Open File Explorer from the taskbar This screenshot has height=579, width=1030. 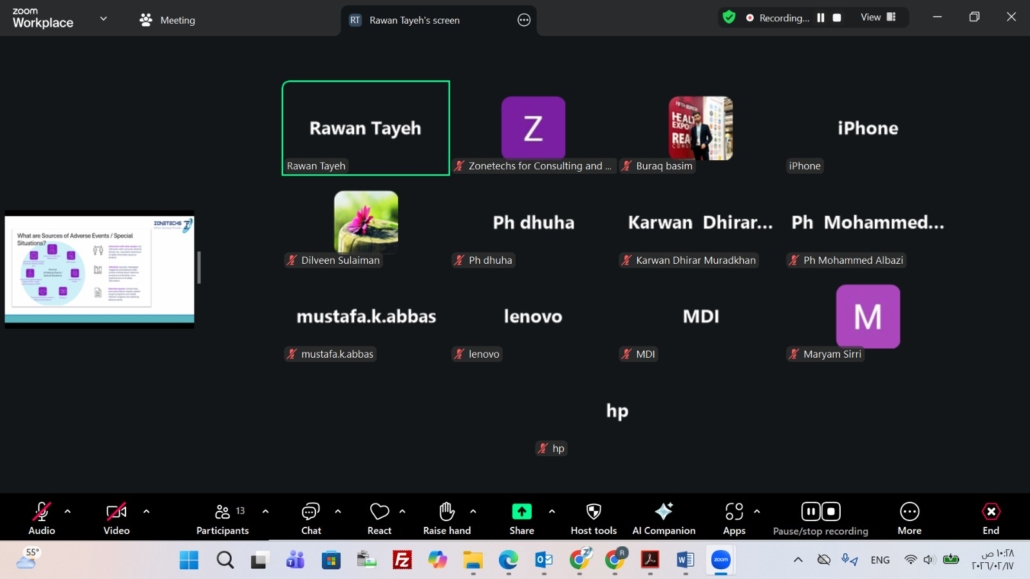point(473,560)
